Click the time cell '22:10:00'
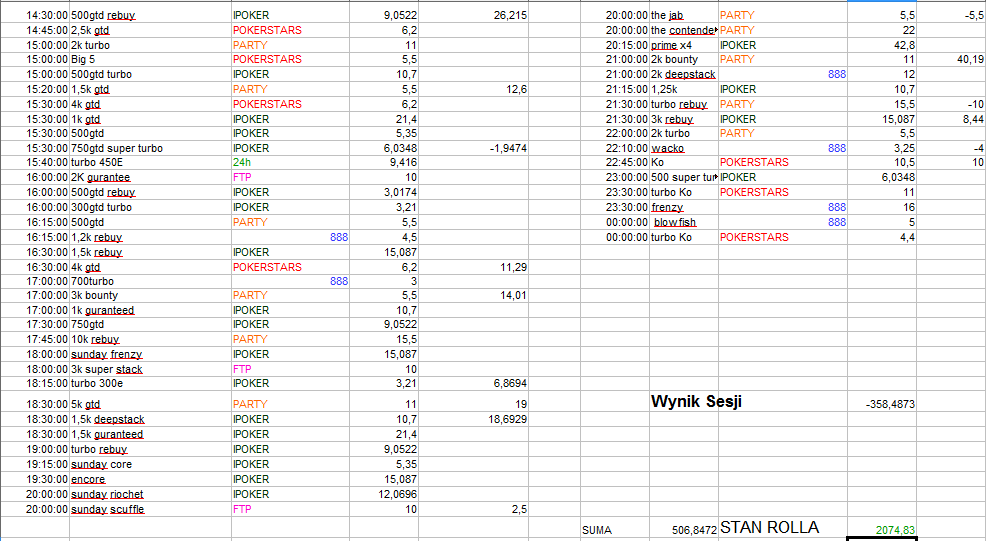 pos(615,148)
